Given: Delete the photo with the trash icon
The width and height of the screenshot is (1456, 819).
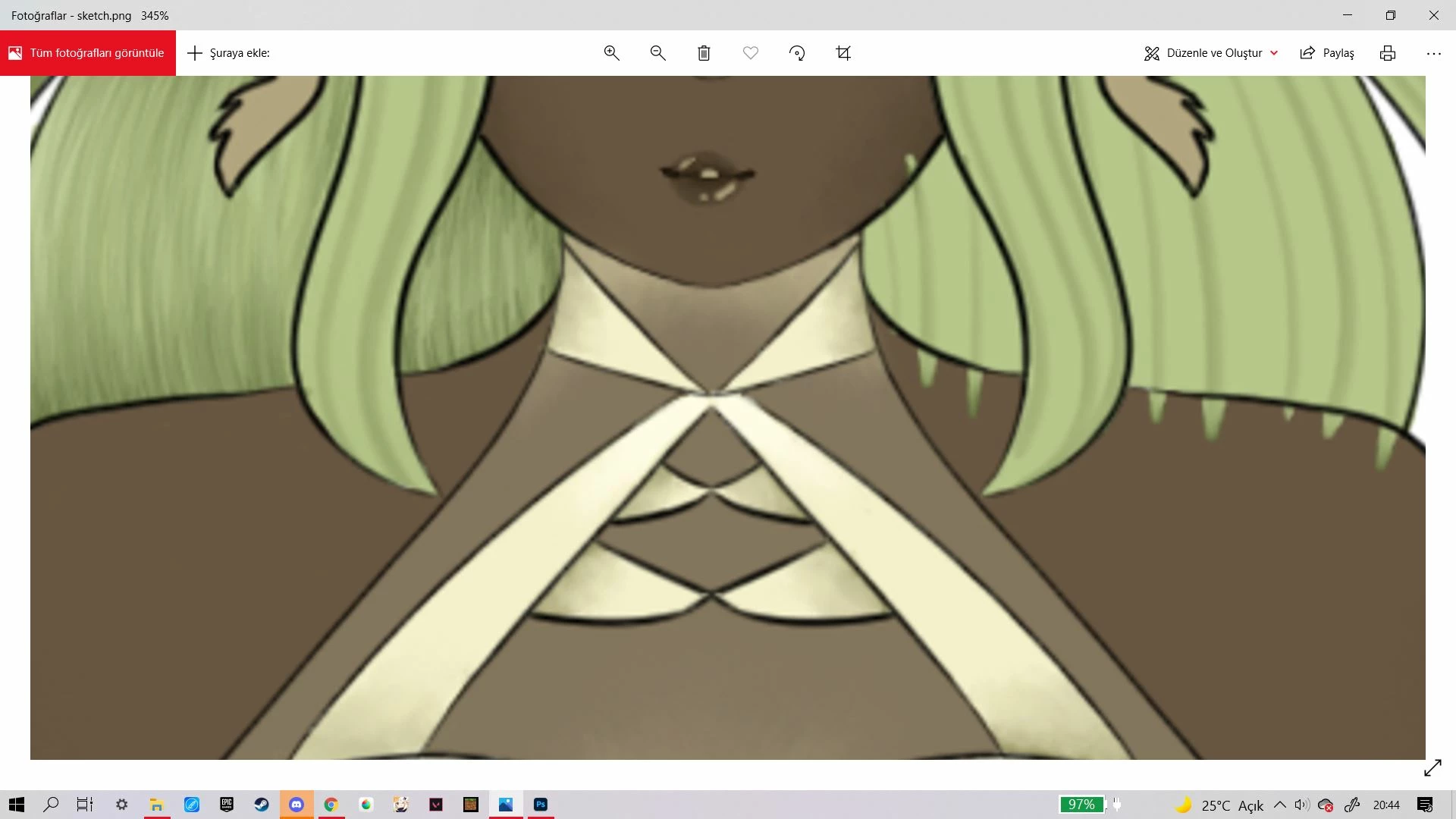Looking at the screenshot, I should 704,53.
